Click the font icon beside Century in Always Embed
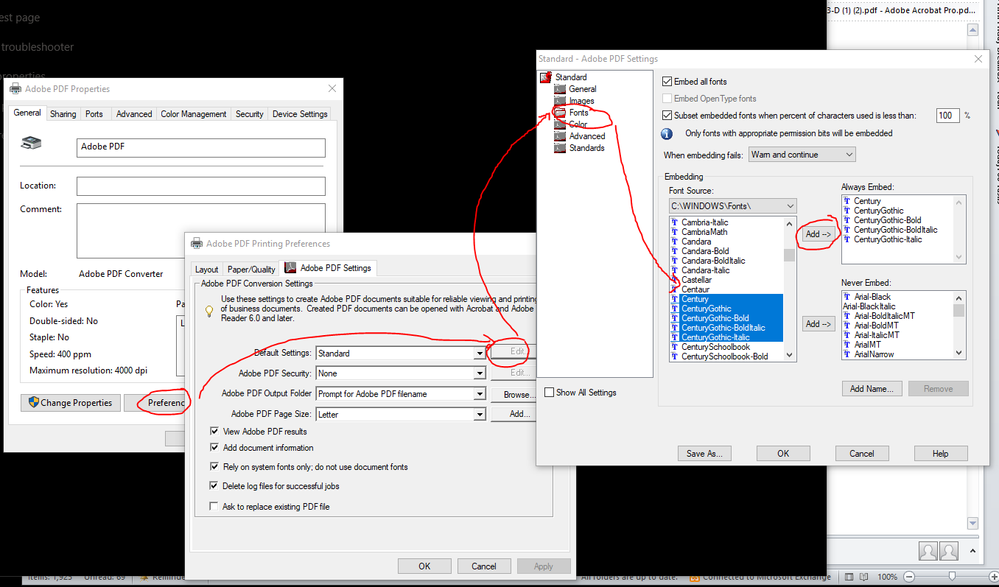This screenshot has width=999, height=587. (x=847, y=201)
